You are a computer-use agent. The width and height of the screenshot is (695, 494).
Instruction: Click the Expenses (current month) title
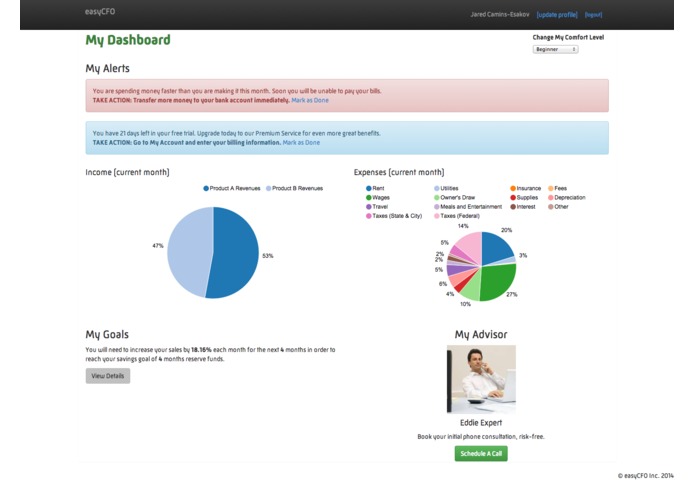[x=399, y=172]
